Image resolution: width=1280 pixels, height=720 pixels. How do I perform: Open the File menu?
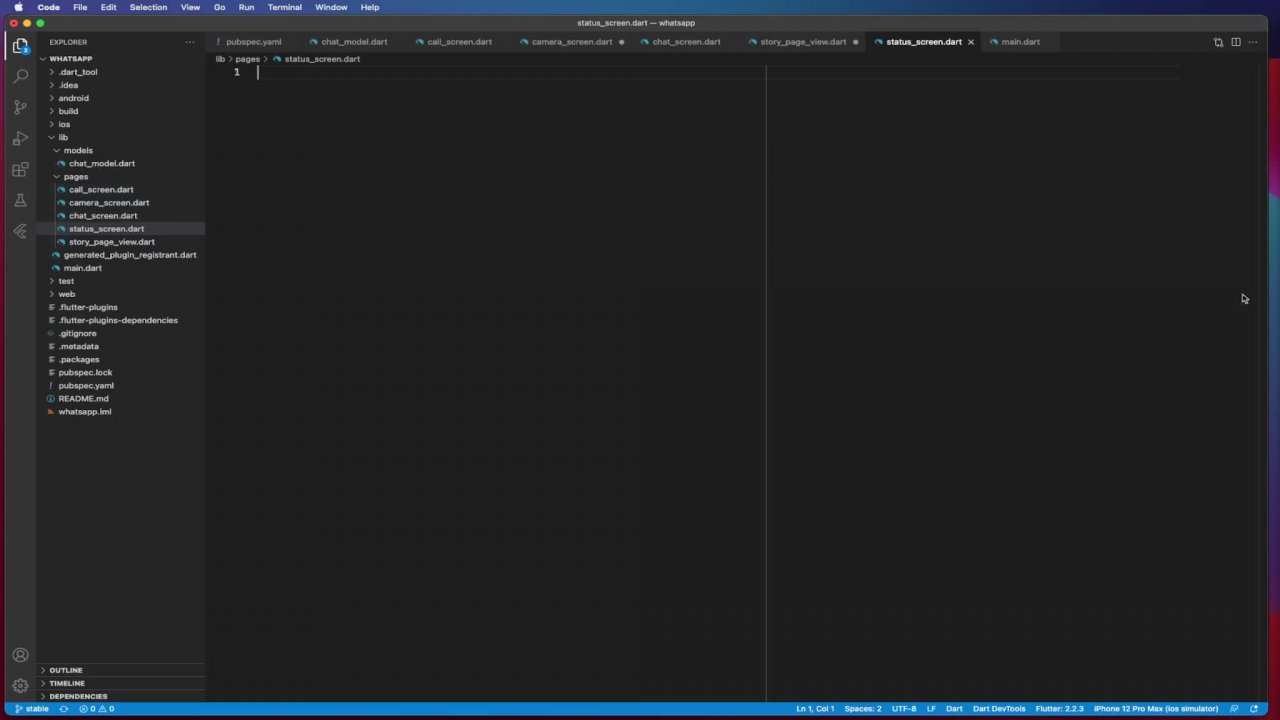(x=80, y=7)
